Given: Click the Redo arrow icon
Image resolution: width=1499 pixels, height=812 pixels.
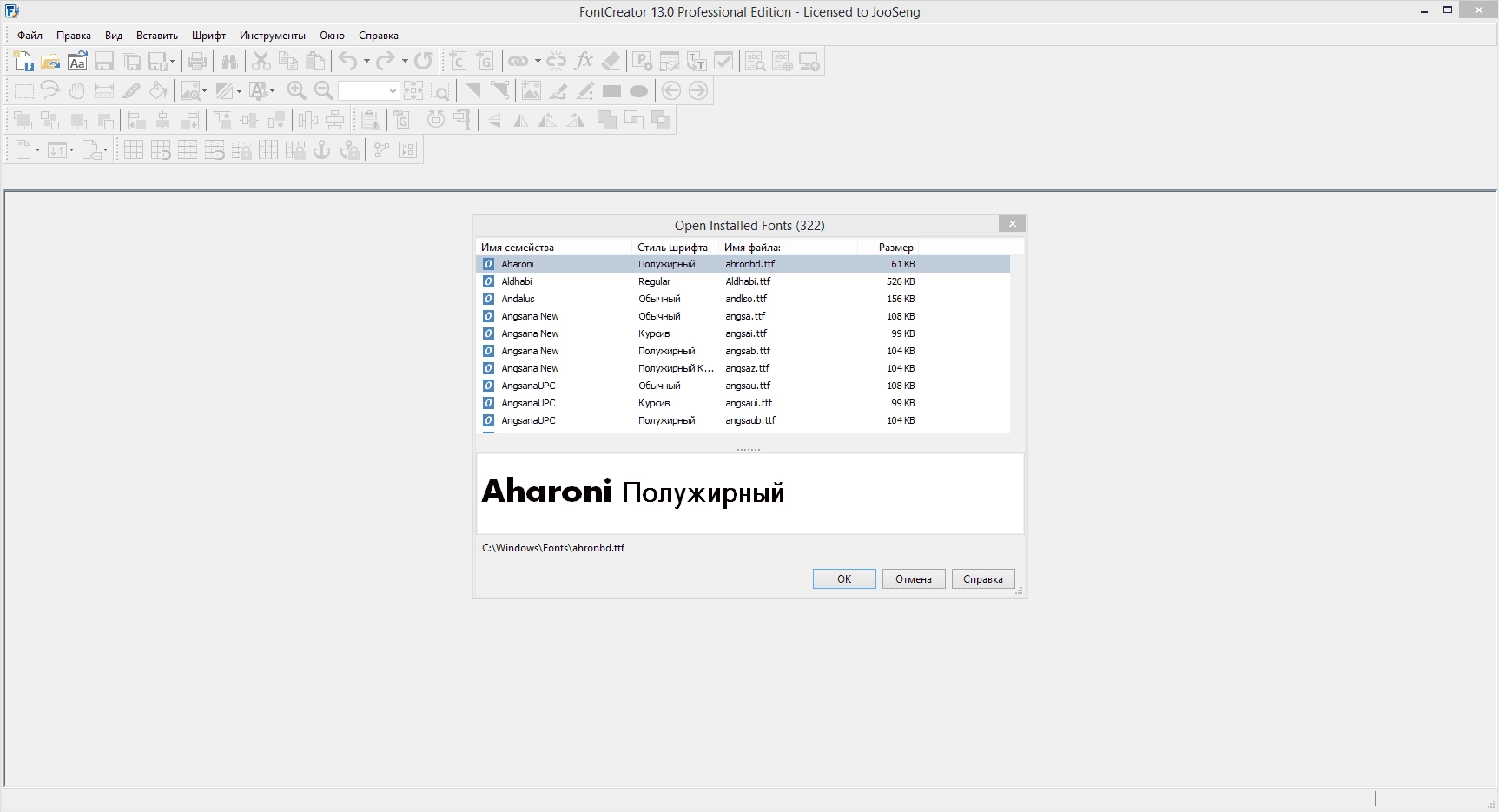Looking at the screenshot, I should pos(386,61).
